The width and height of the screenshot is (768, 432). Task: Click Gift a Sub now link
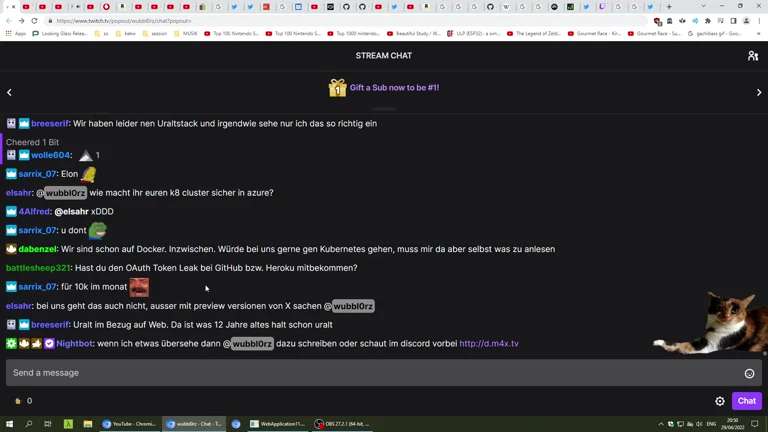394,88
